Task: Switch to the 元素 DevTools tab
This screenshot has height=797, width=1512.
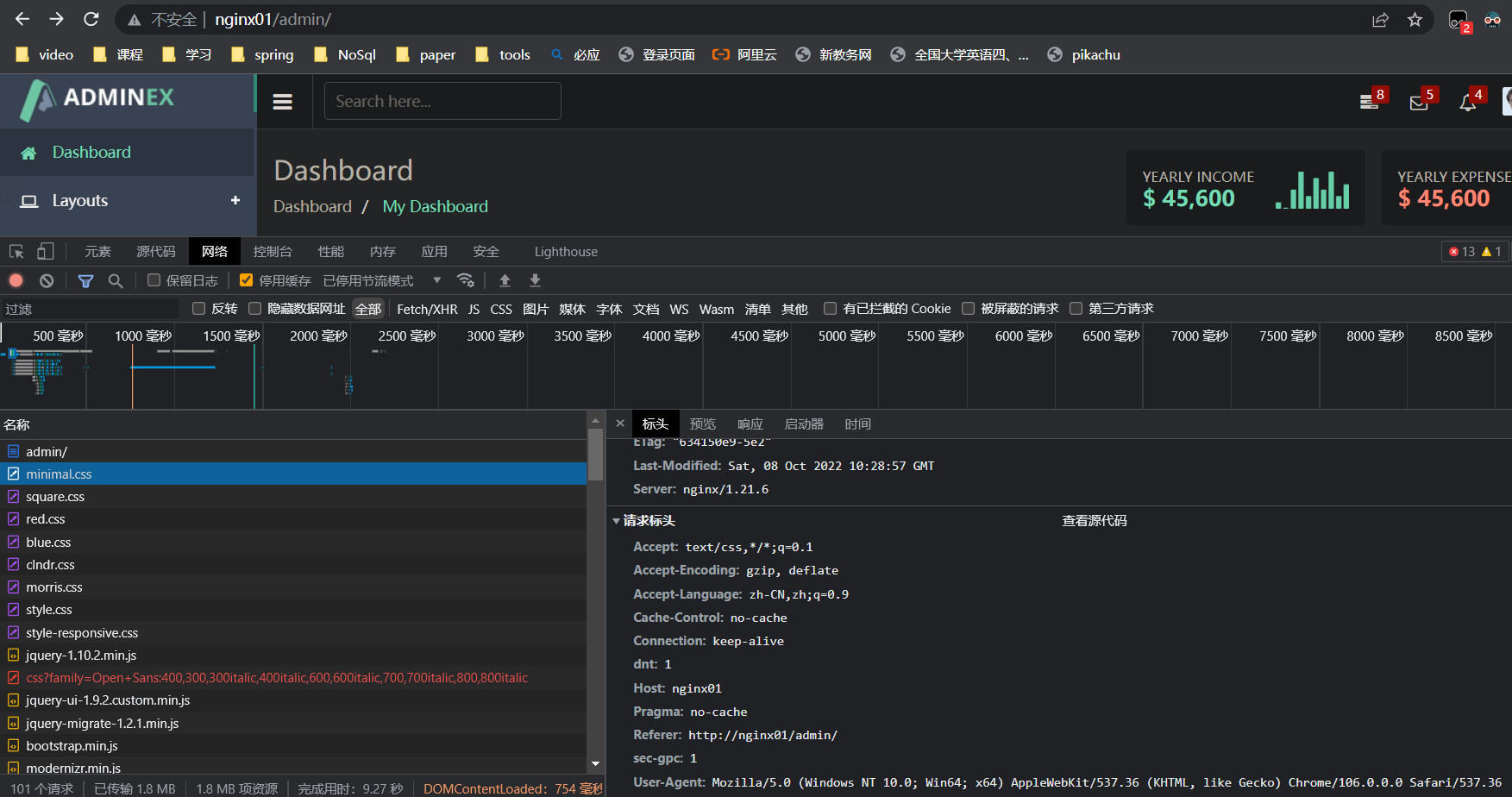Action: tap(97, 251)
